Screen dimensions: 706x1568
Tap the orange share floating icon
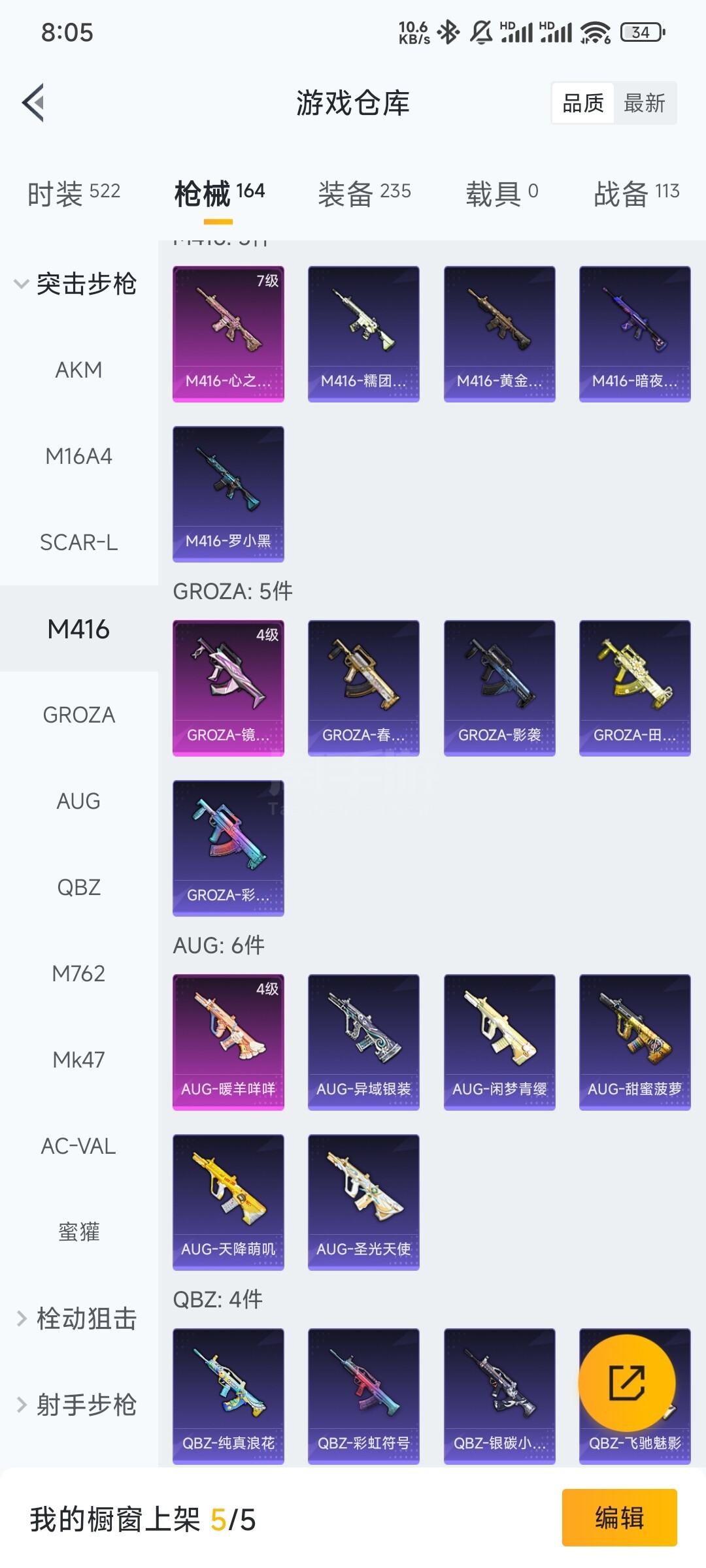click(x=627, y=1382)
